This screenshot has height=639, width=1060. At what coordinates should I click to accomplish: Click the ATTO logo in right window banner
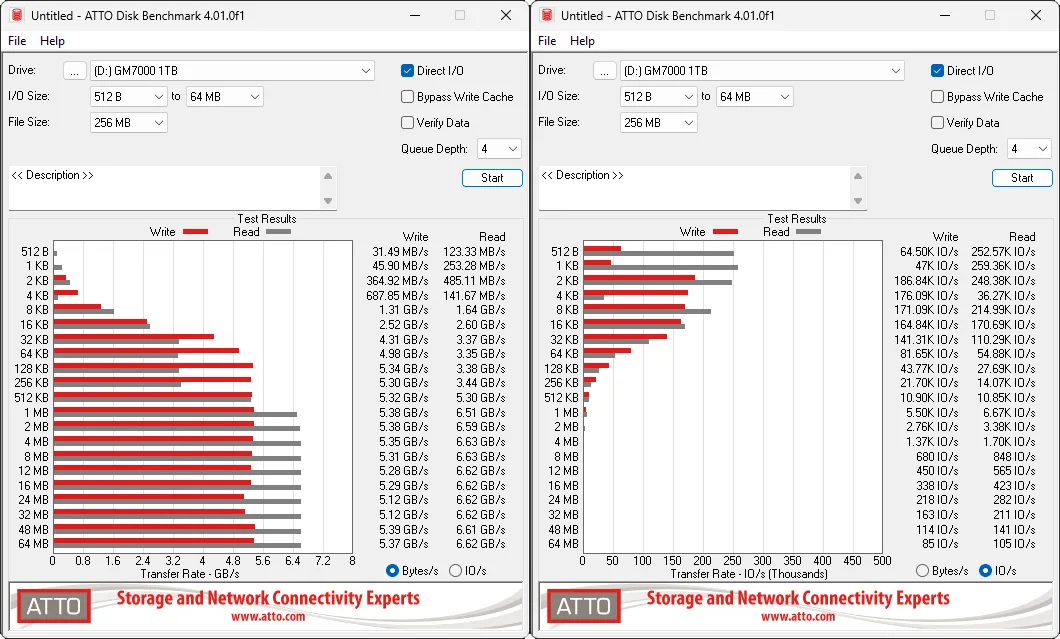coord(583,606)
